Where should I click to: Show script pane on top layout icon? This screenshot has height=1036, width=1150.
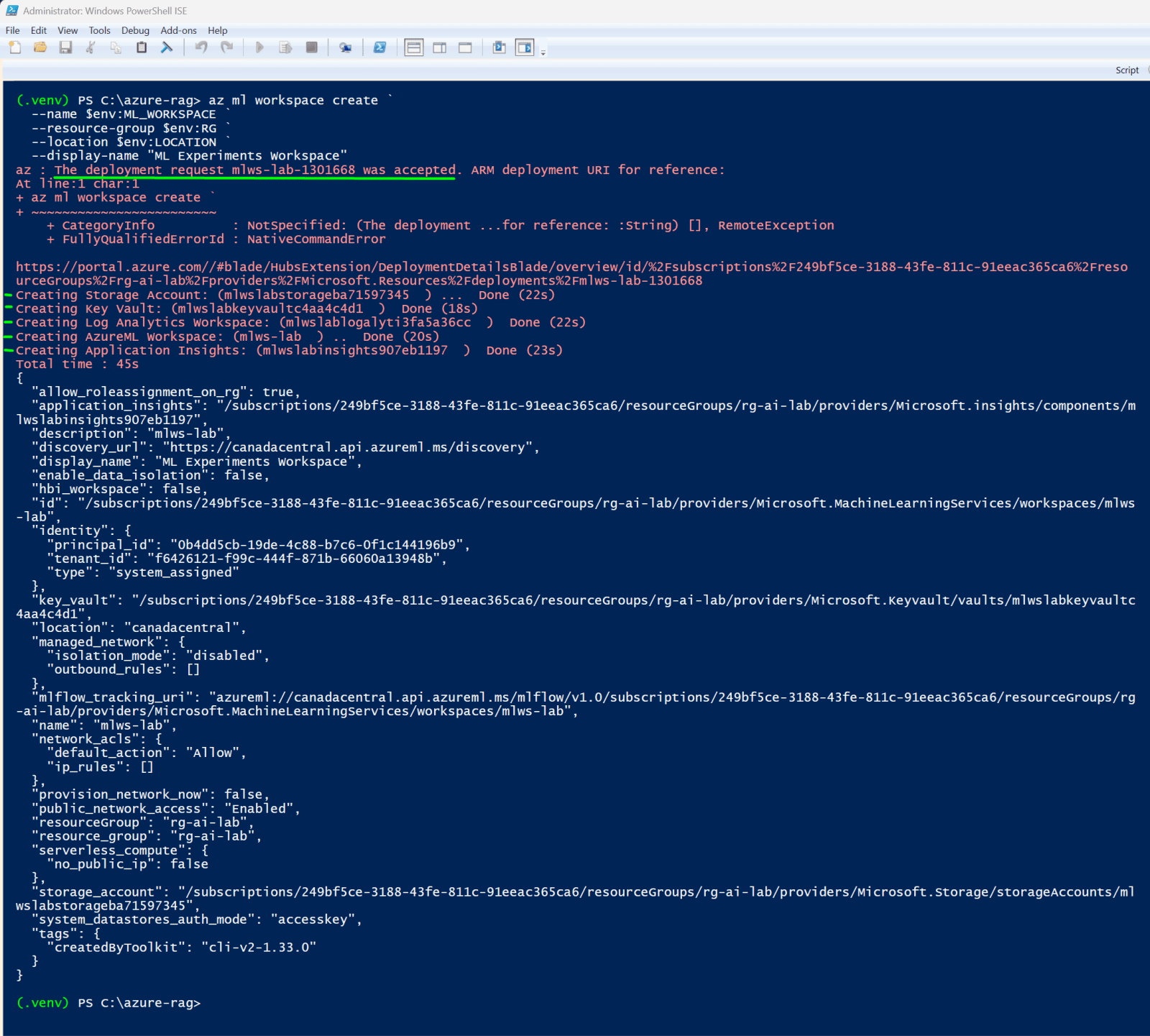pos(414,47)
